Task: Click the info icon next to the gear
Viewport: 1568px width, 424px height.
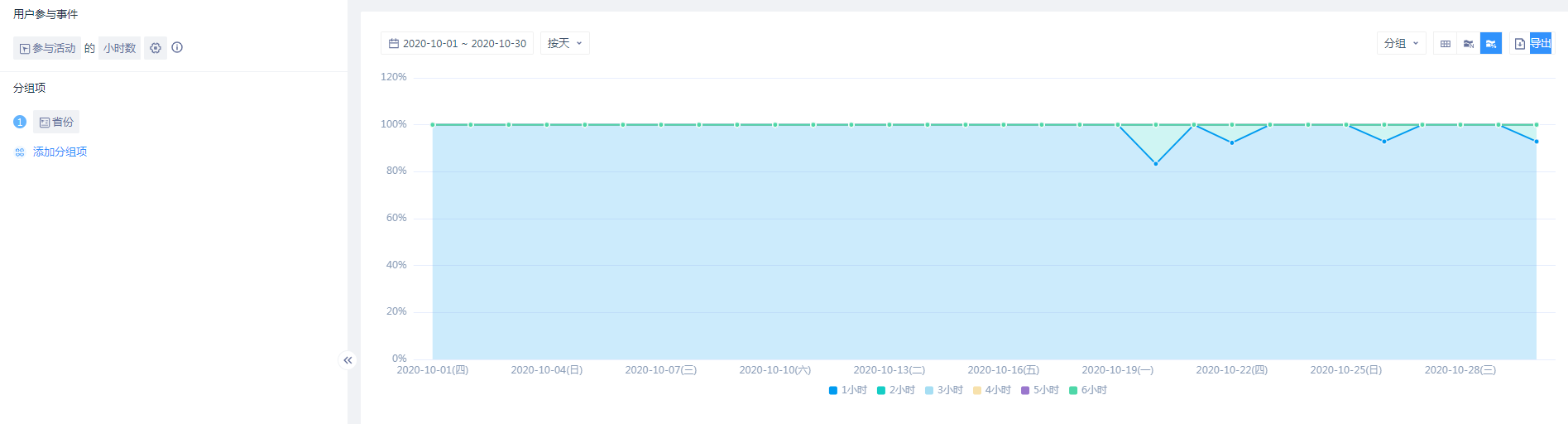Action: tap(177, 47)
